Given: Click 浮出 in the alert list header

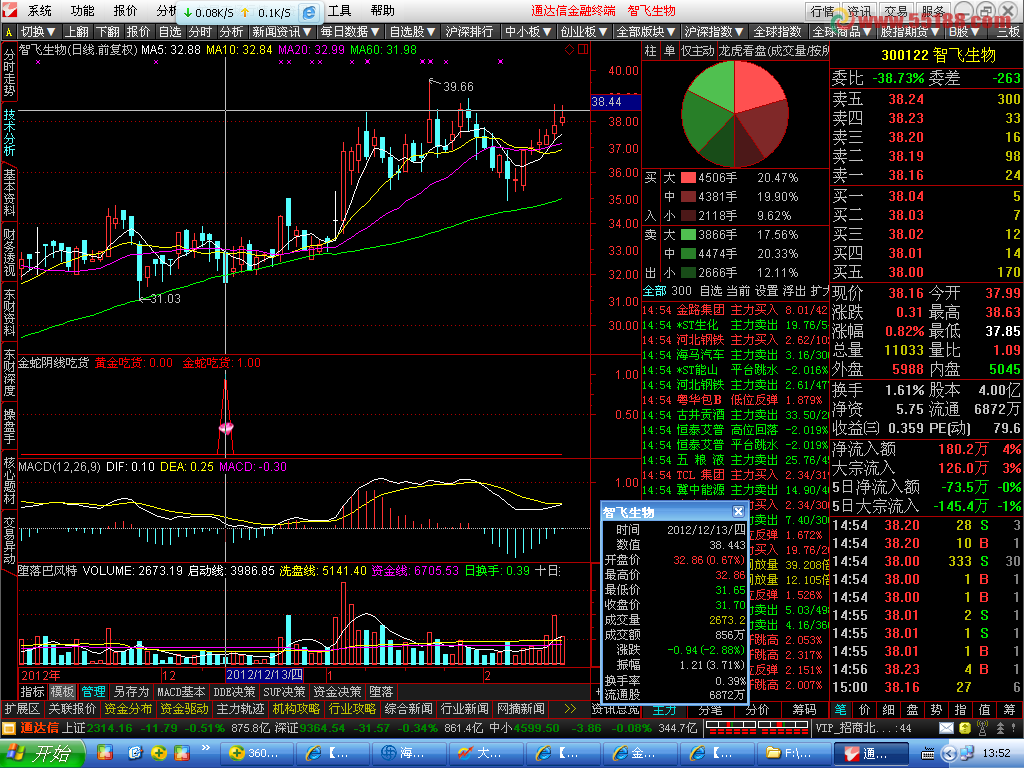Looking at the screenshot, I should pos(794,291).
